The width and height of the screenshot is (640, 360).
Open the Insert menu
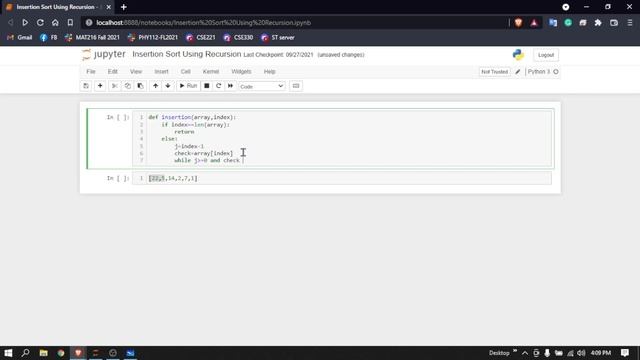[161, 71]
